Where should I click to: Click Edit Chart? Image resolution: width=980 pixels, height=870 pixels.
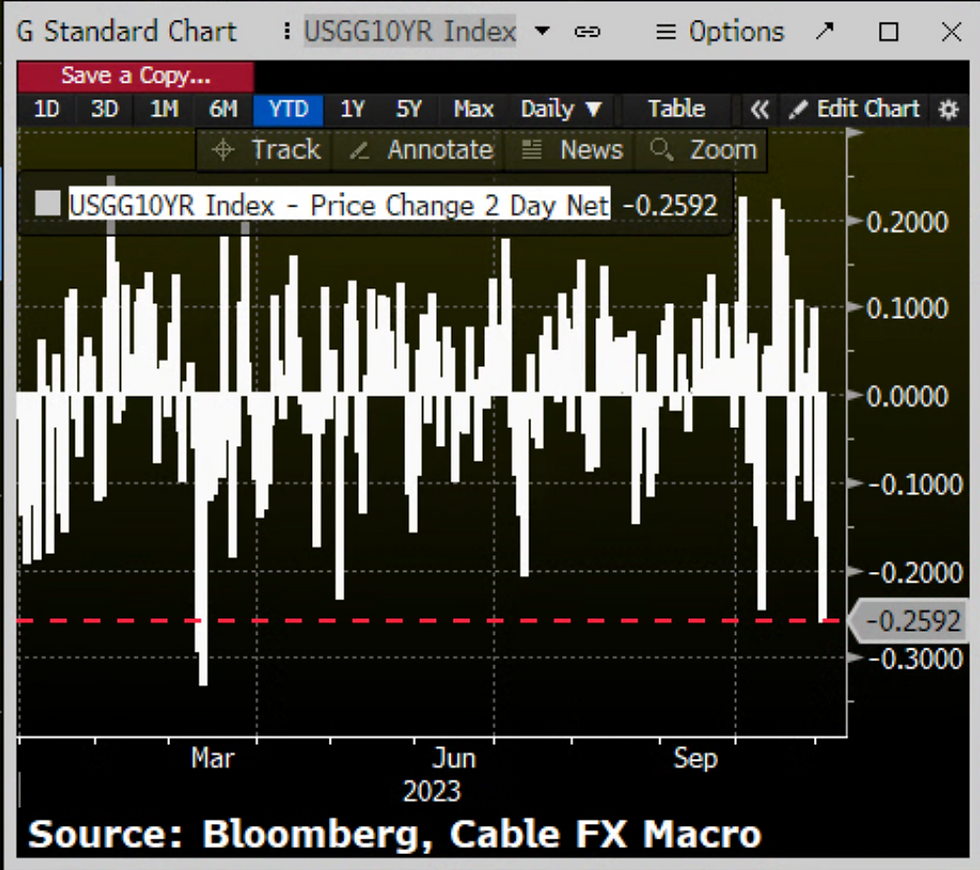pos(855,109)
